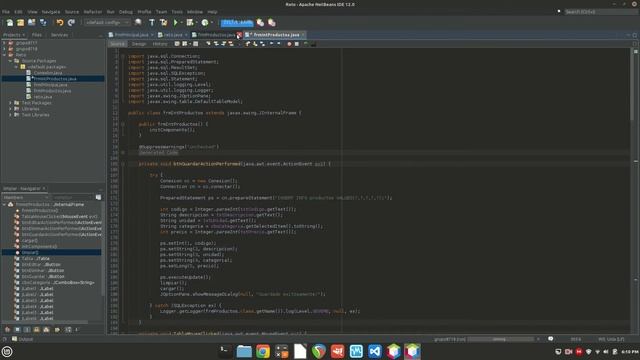The height and width of the screenshot is (360, 640).
Task: Open the Output window button
Action: point(22,339)
